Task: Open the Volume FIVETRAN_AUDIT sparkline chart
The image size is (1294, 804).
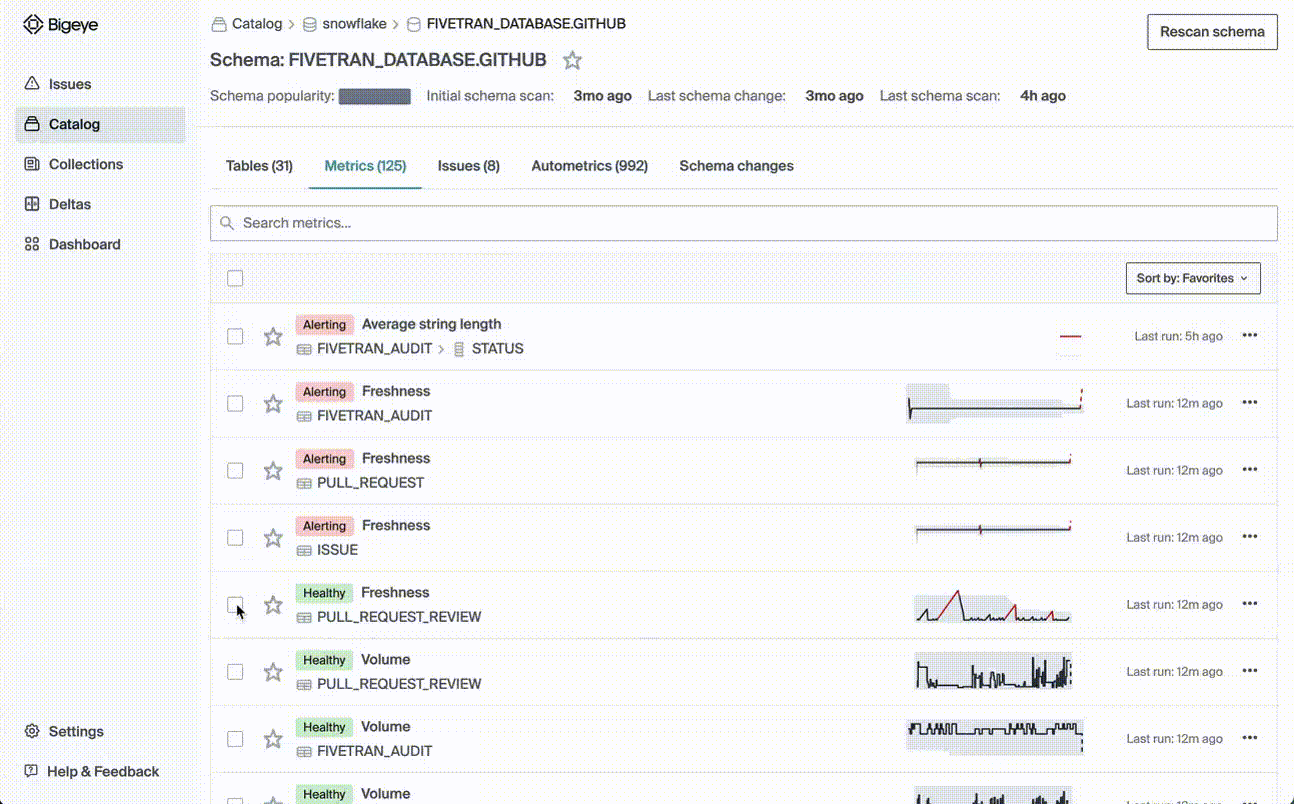Action: (995, 737)
